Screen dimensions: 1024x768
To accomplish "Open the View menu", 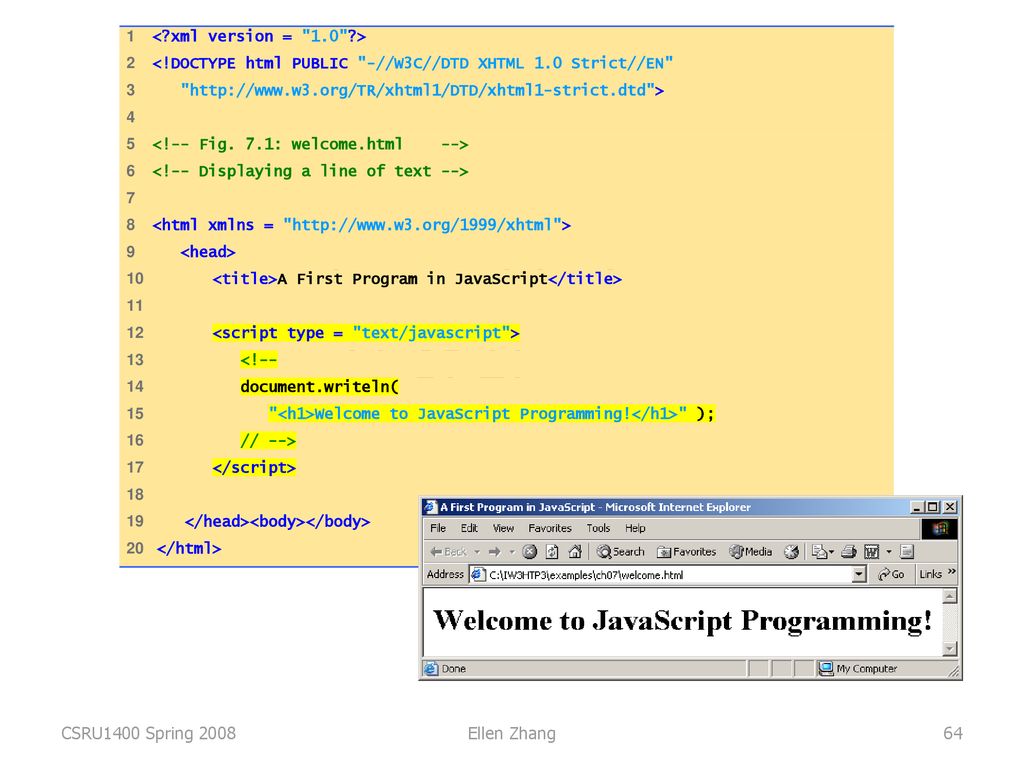I will pyautogui.click(x=503, y=528).
